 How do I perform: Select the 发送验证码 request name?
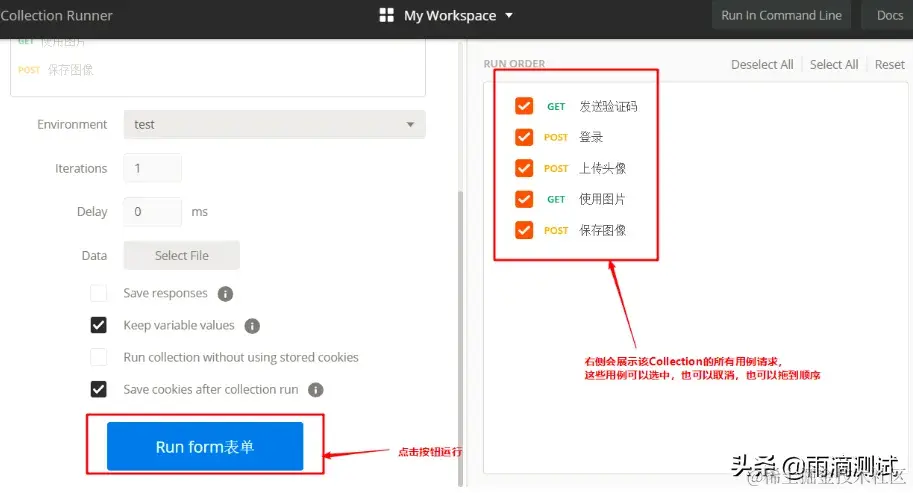point(608,107)
